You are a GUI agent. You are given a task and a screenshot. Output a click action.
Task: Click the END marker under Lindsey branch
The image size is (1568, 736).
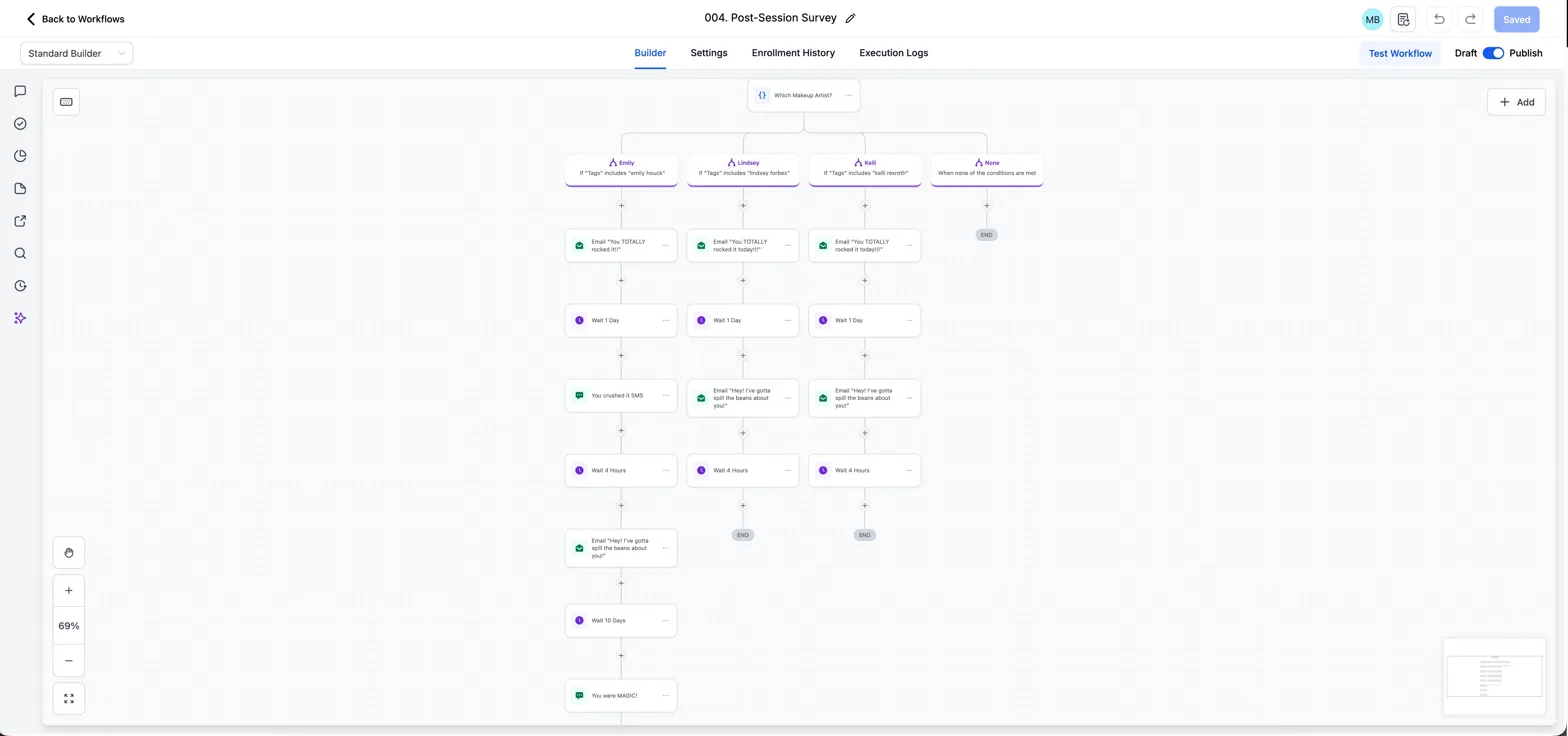(743, 535)
